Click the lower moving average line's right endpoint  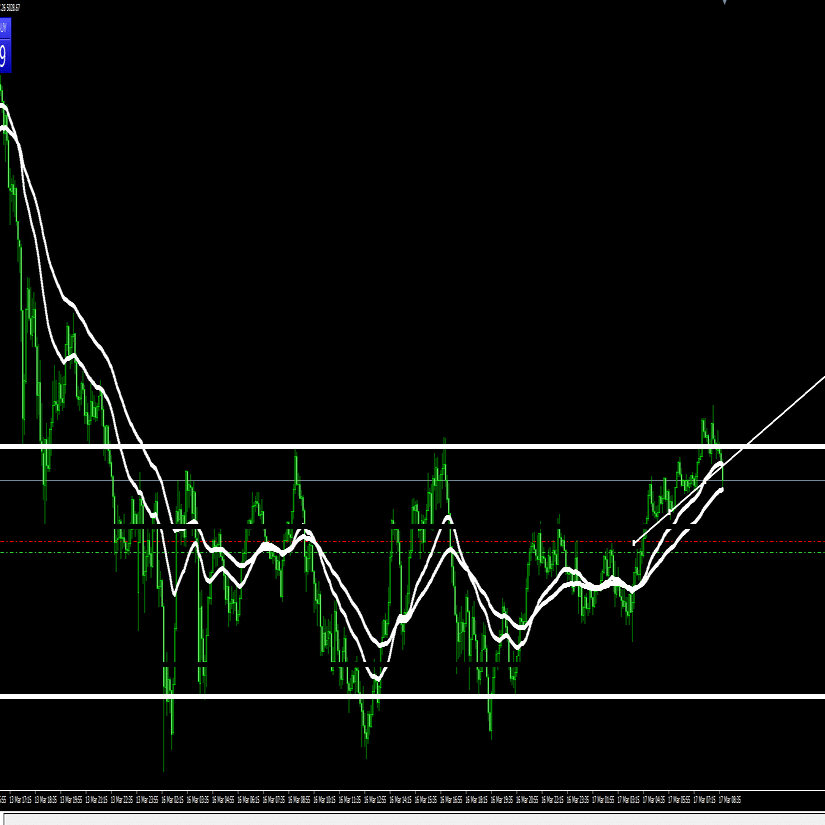(721, 490)
